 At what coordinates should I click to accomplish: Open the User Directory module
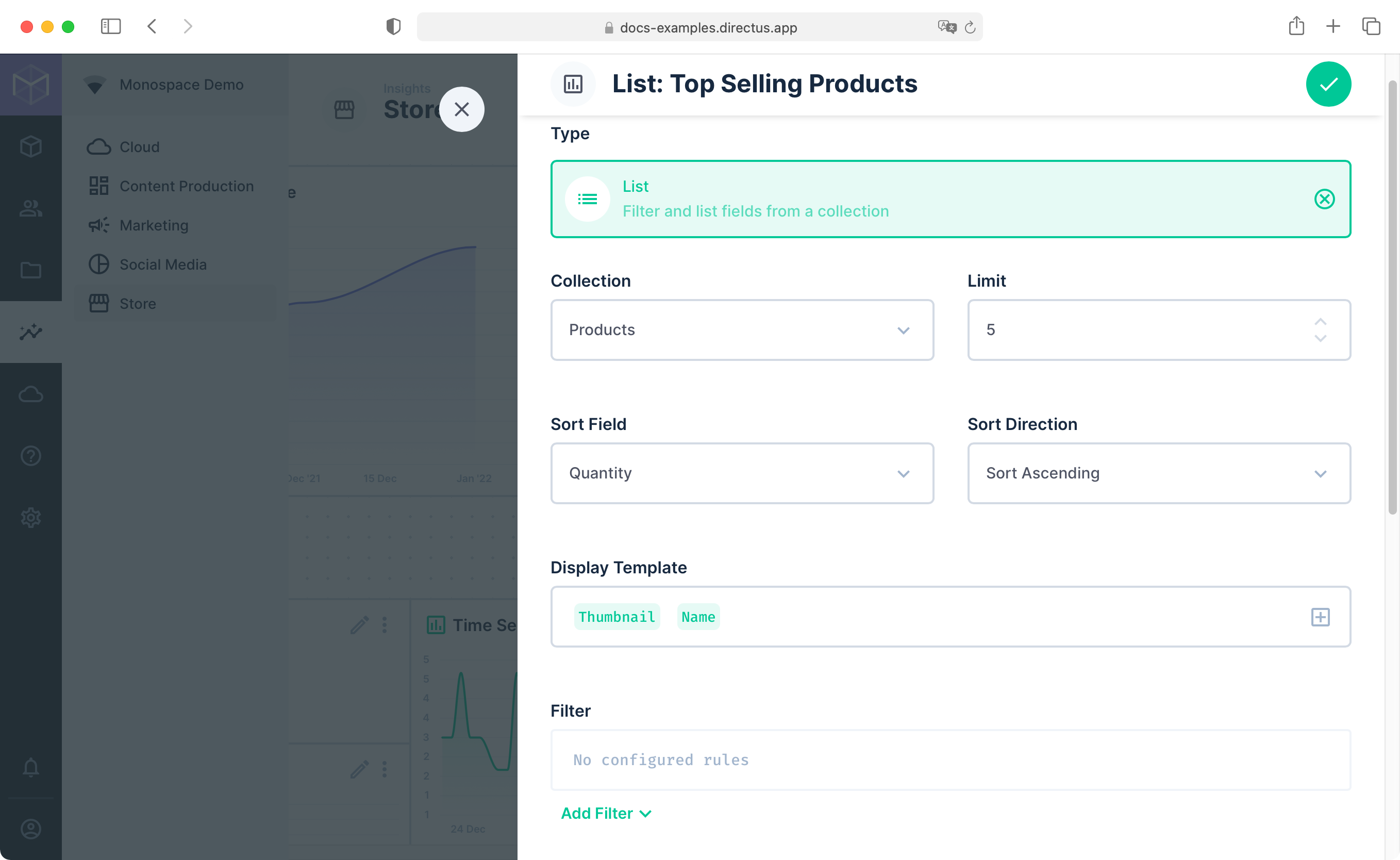pos(31,209)
